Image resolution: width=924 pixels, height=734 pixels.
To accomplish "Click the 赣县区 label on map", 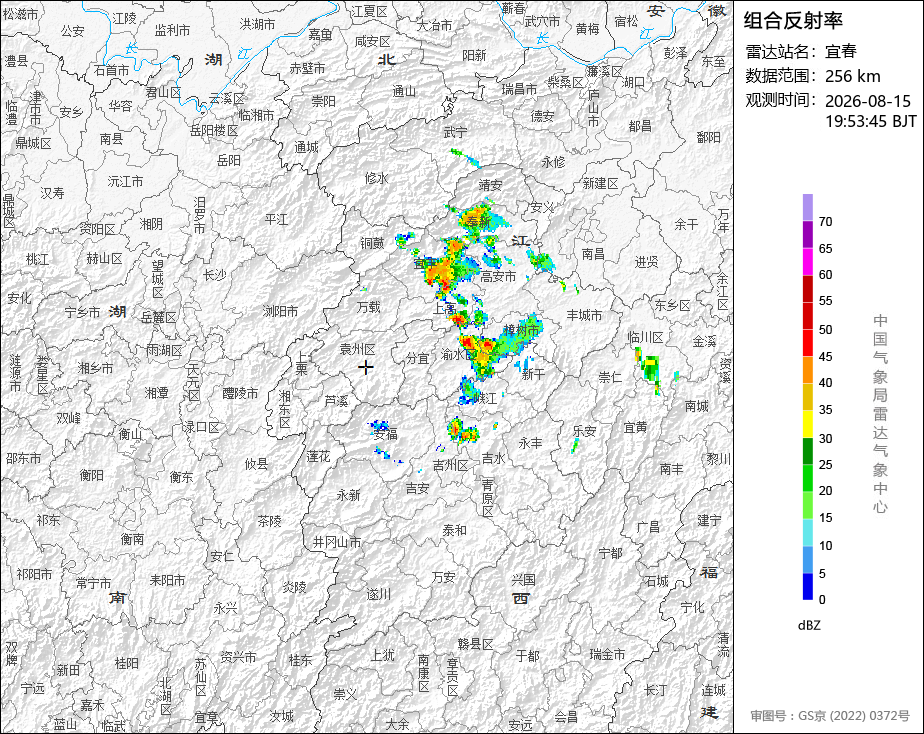I will coord(475,644).
